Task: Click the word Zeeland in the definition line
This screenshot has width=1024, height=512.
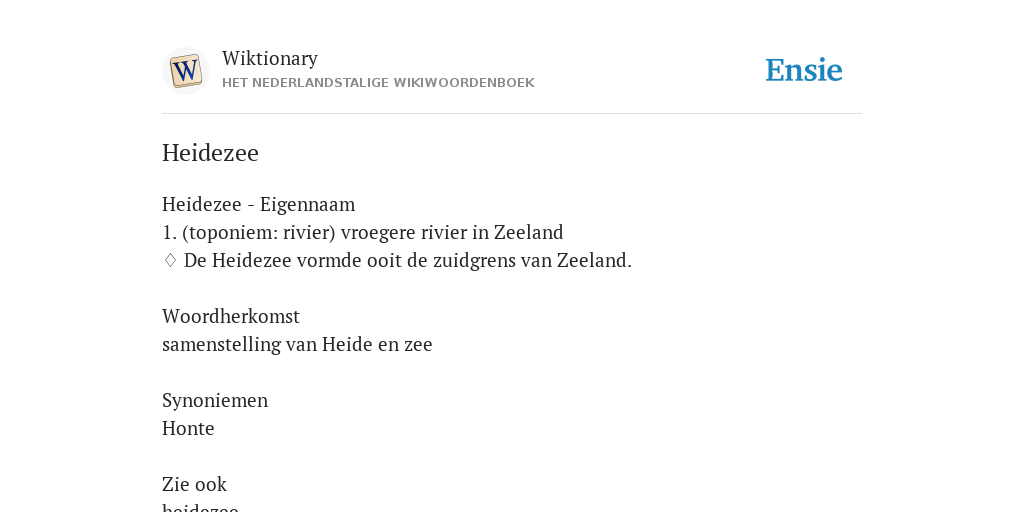Action: tap(528, 232)
